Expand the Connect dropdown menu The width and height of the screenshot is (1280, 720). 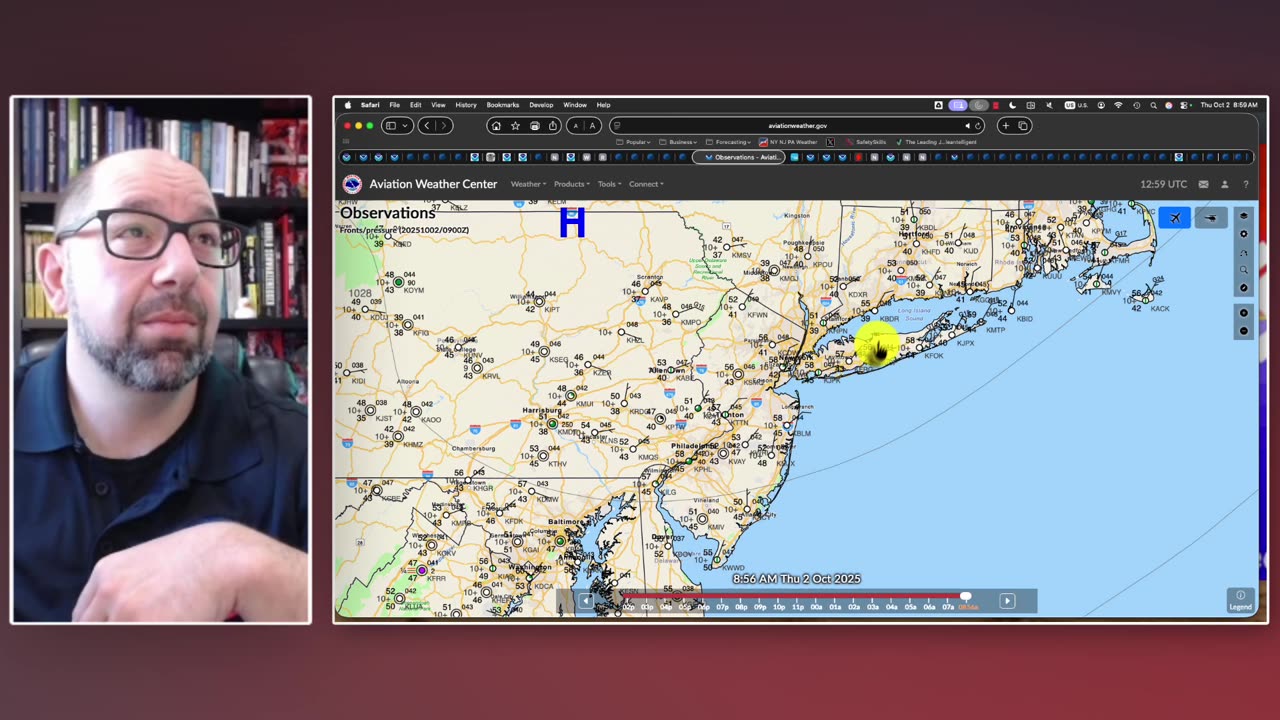[646, 184]
